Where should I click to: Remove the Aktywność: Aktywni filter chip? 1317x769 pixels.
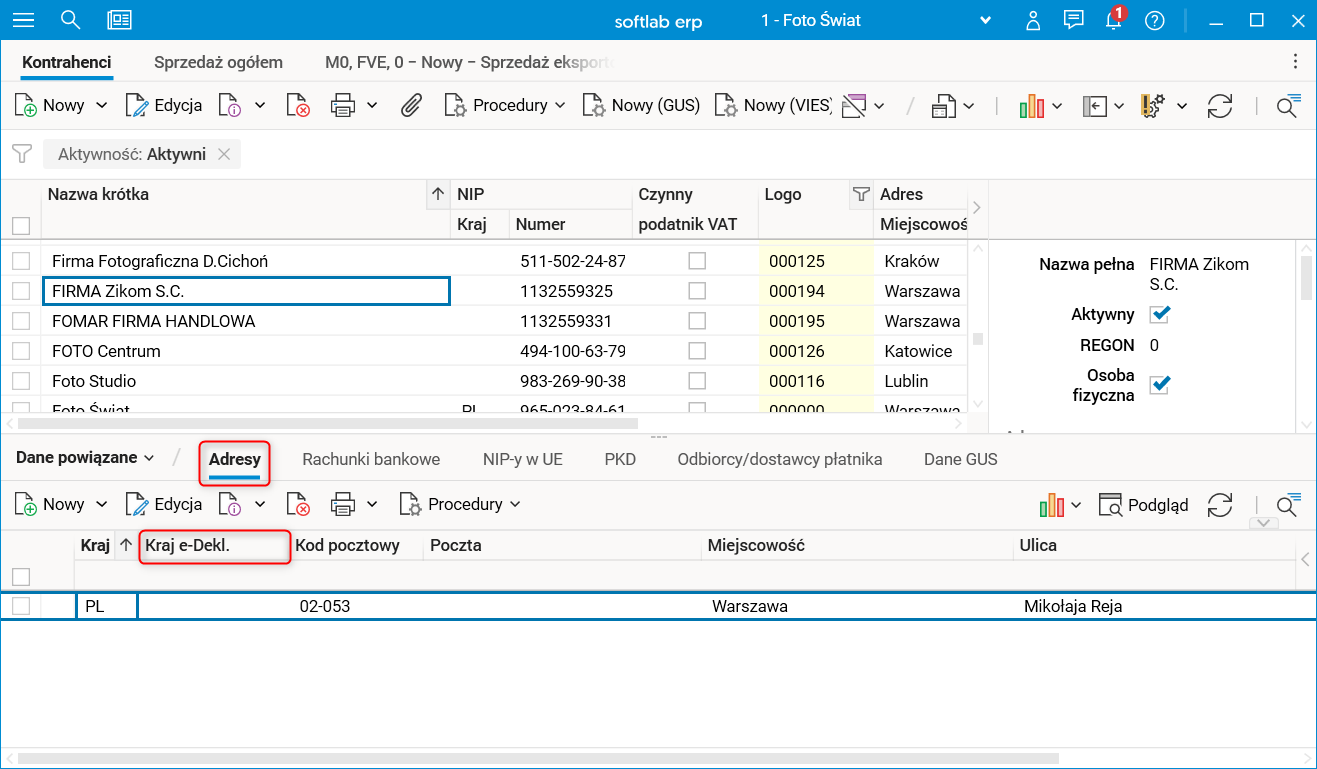pyautogui.click(x=224, y=154)
